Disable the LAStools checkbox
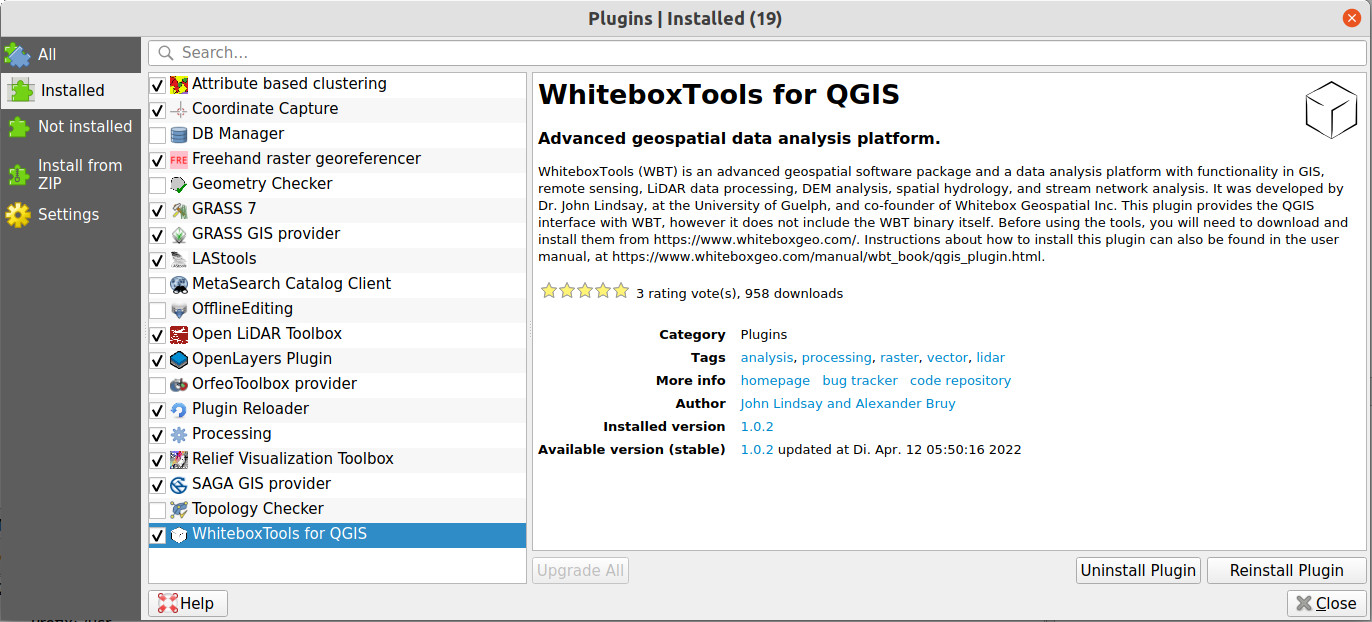The height and width of the screenshot is (622, 1372). [158, 260]
